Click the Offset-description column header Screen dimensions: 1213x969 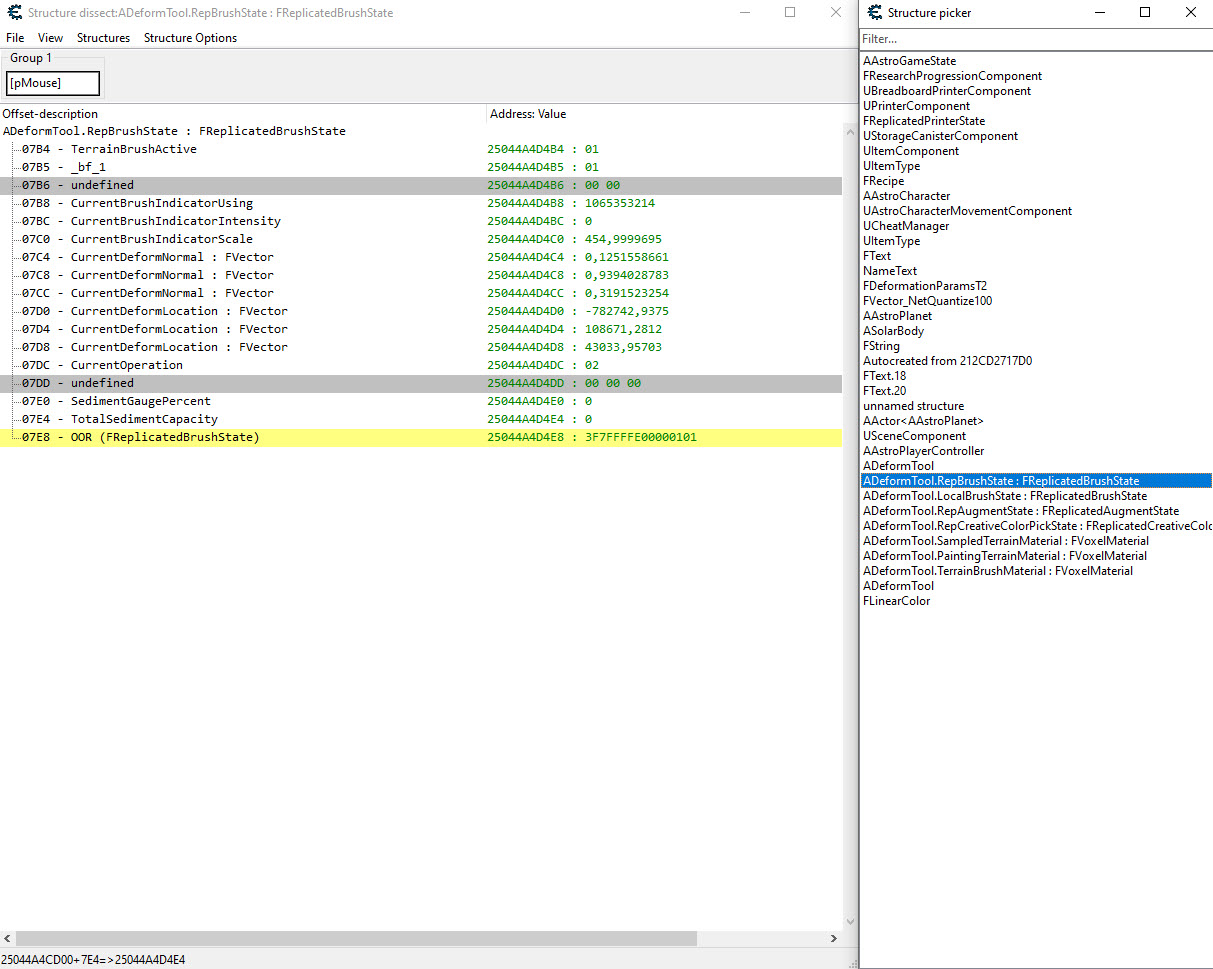click(x=50, y=113)
